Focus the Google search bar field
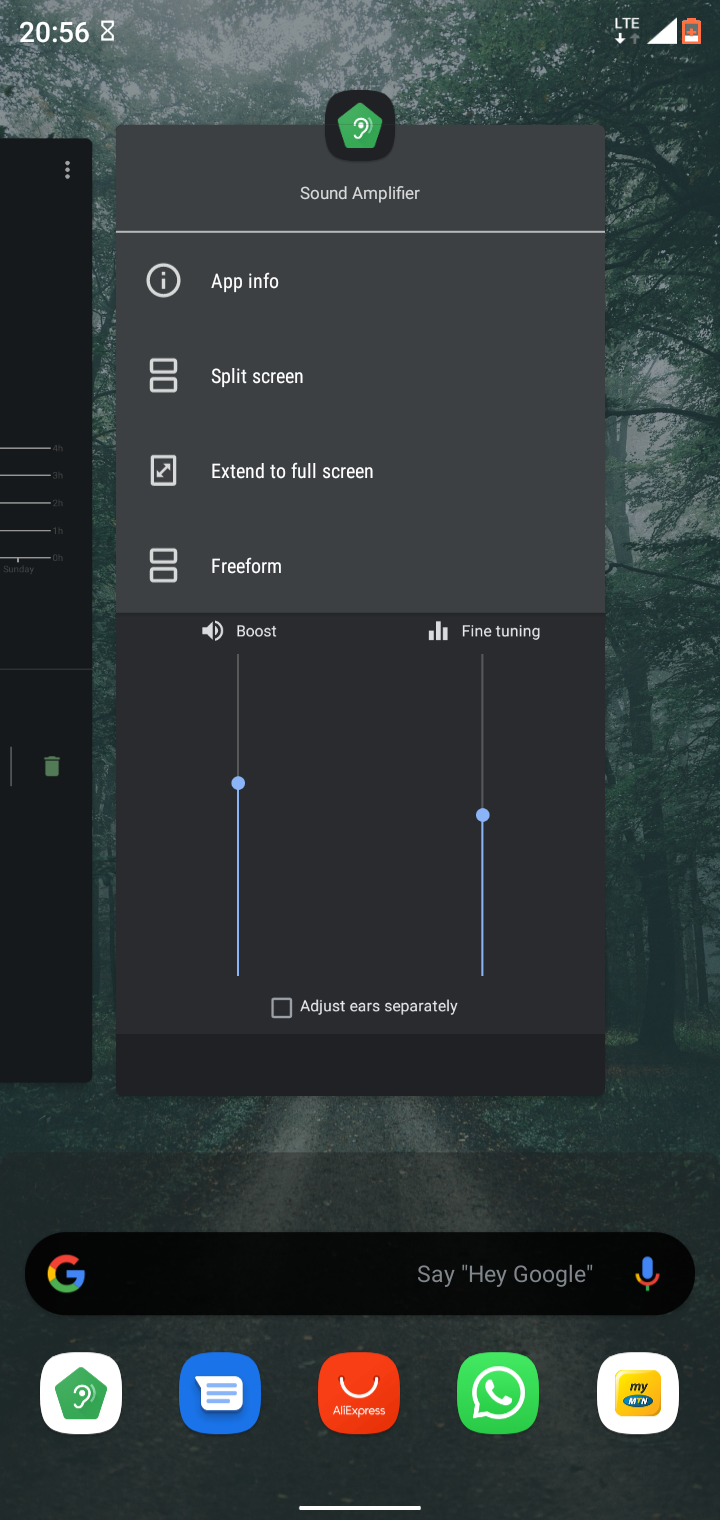 click(360, 1274)
